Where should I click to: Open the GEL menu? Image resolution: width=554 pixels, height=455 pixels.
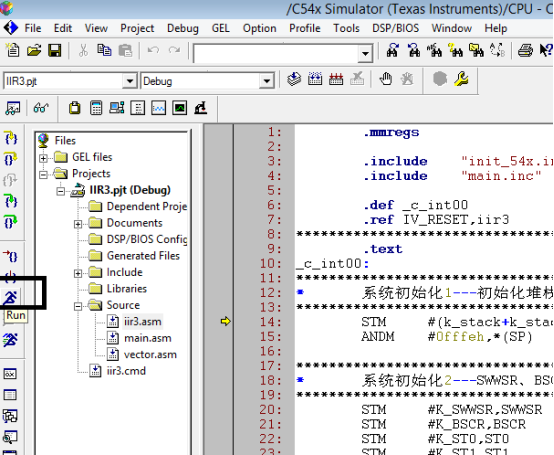[x=220, y=28]
